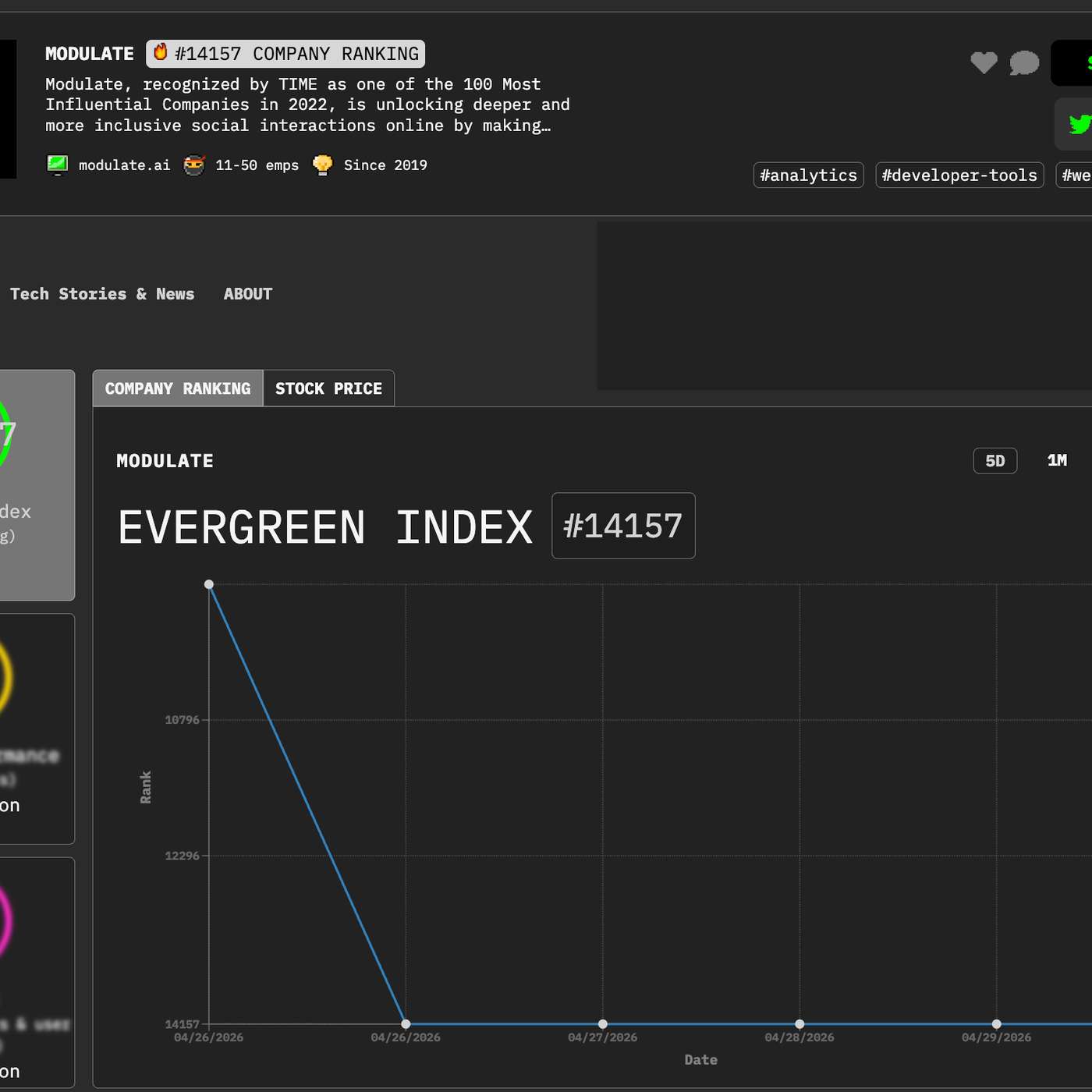Click the green Twitter bird icon
The image size is (1092, 1092).
1080,124
